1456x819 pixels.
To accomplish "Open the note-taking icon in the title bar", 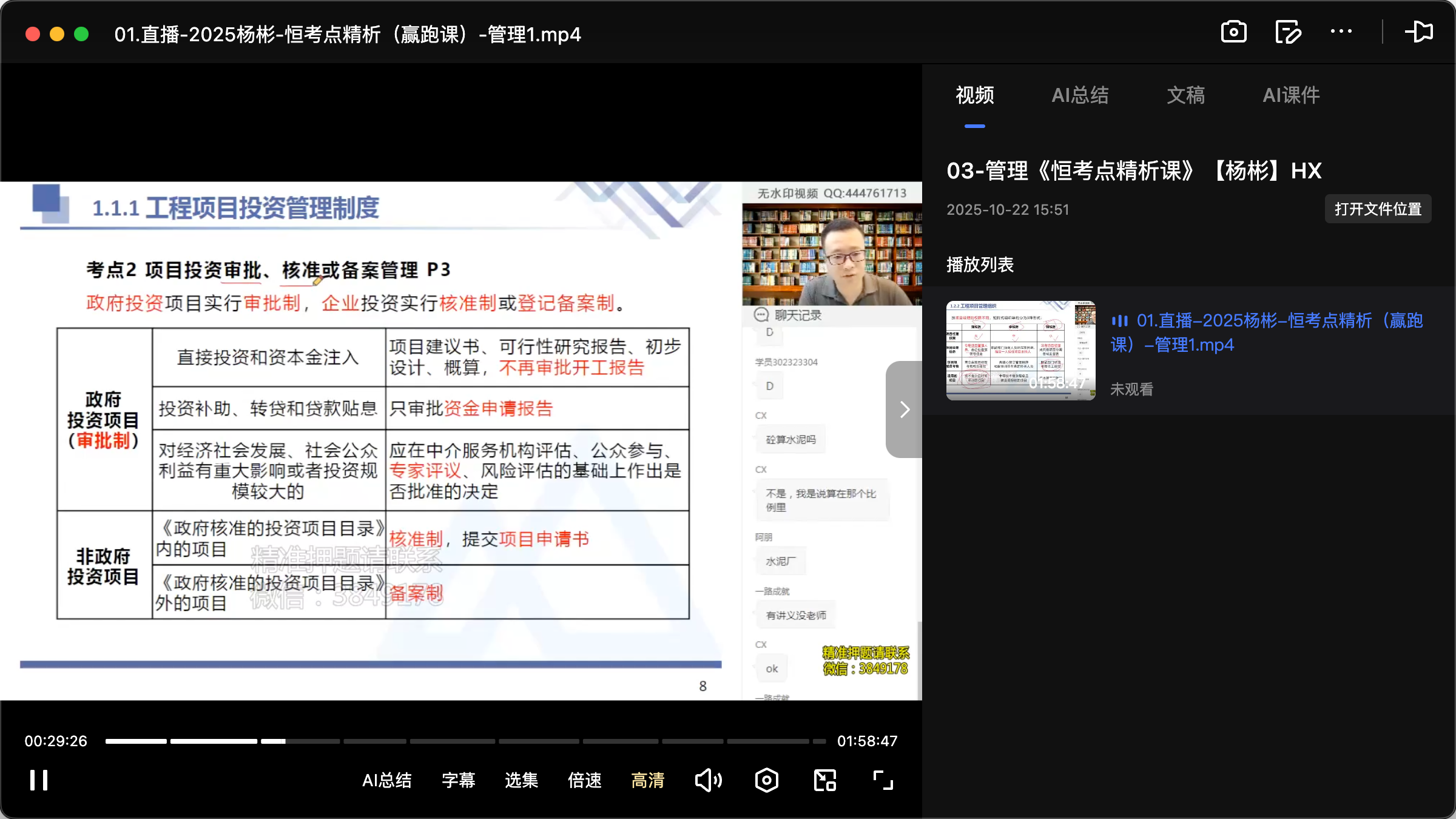I will 1287,32.
